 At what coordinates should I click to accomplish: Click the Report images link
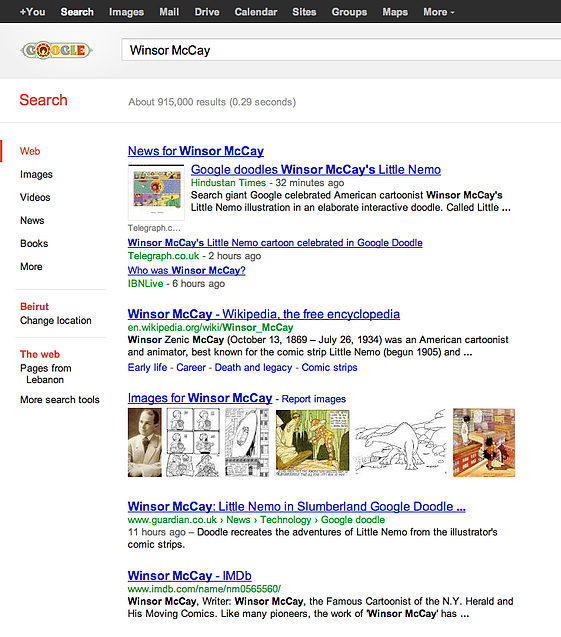pyautogui.click(x=314, y=399)
